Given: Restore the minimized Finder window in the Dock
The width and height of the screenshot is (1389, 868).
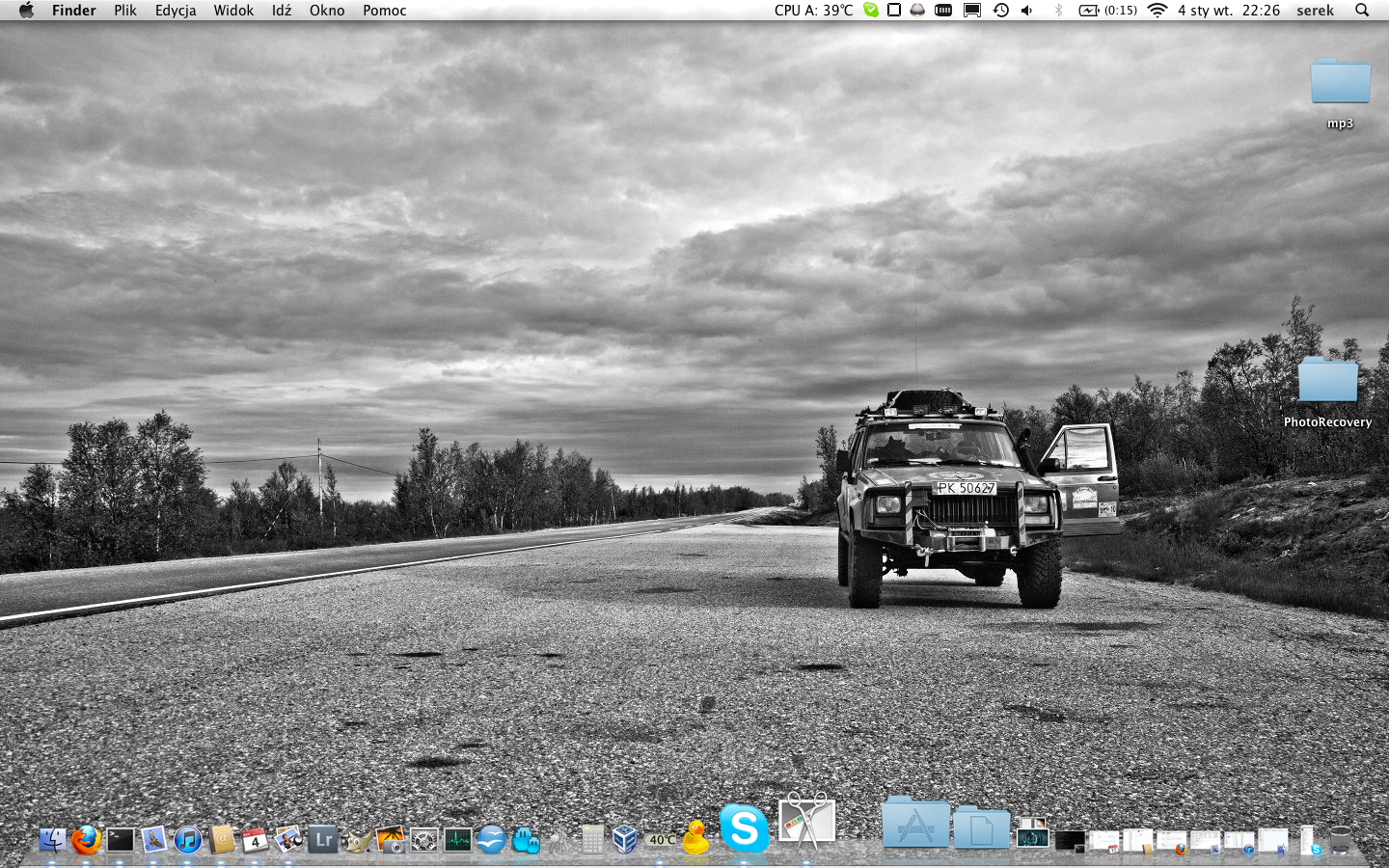Looking at the screenshot, I should click(x=1272, y=840).
